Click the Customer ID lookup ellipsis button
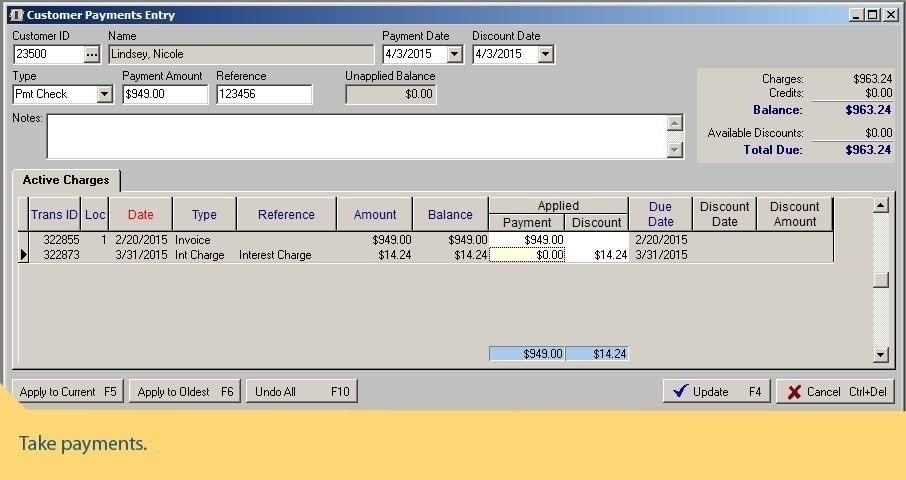This screenshot has width=906, height=480. point(92,54)
